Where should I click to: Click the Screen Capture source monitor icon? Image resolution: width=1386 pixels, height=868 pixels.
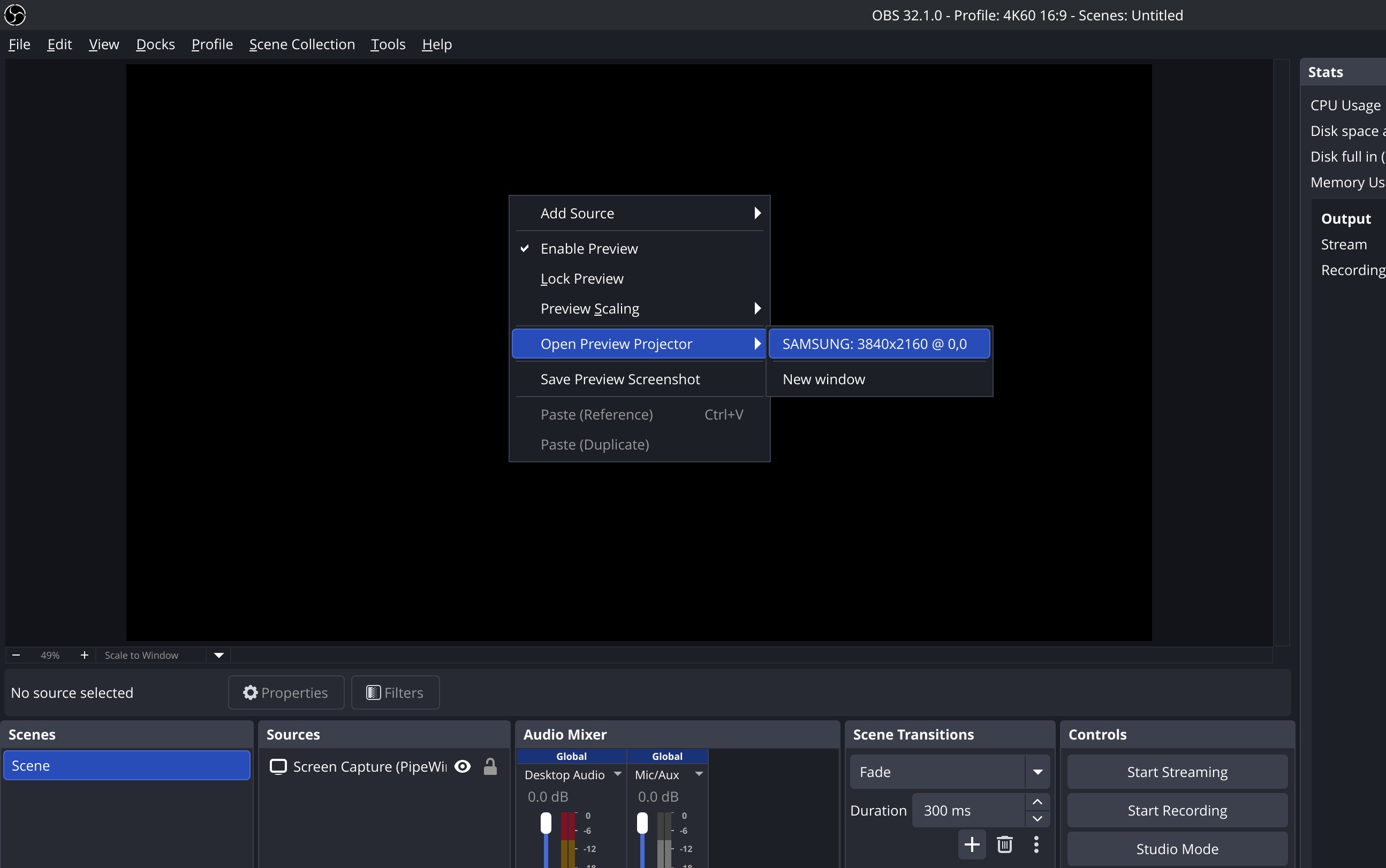[x=278, y=766]
